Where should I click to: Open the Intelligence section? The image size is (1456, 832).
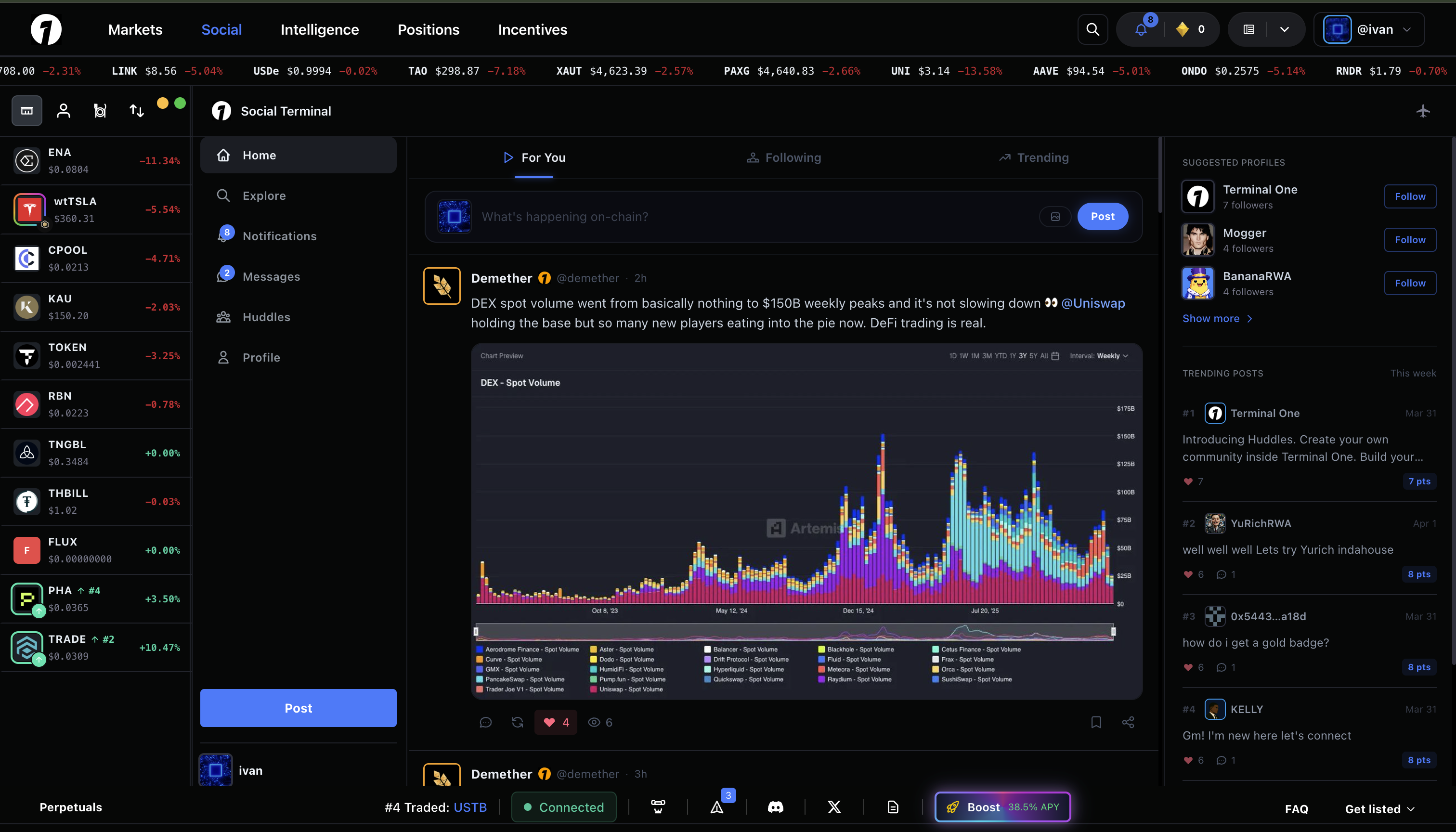(320, 30)
